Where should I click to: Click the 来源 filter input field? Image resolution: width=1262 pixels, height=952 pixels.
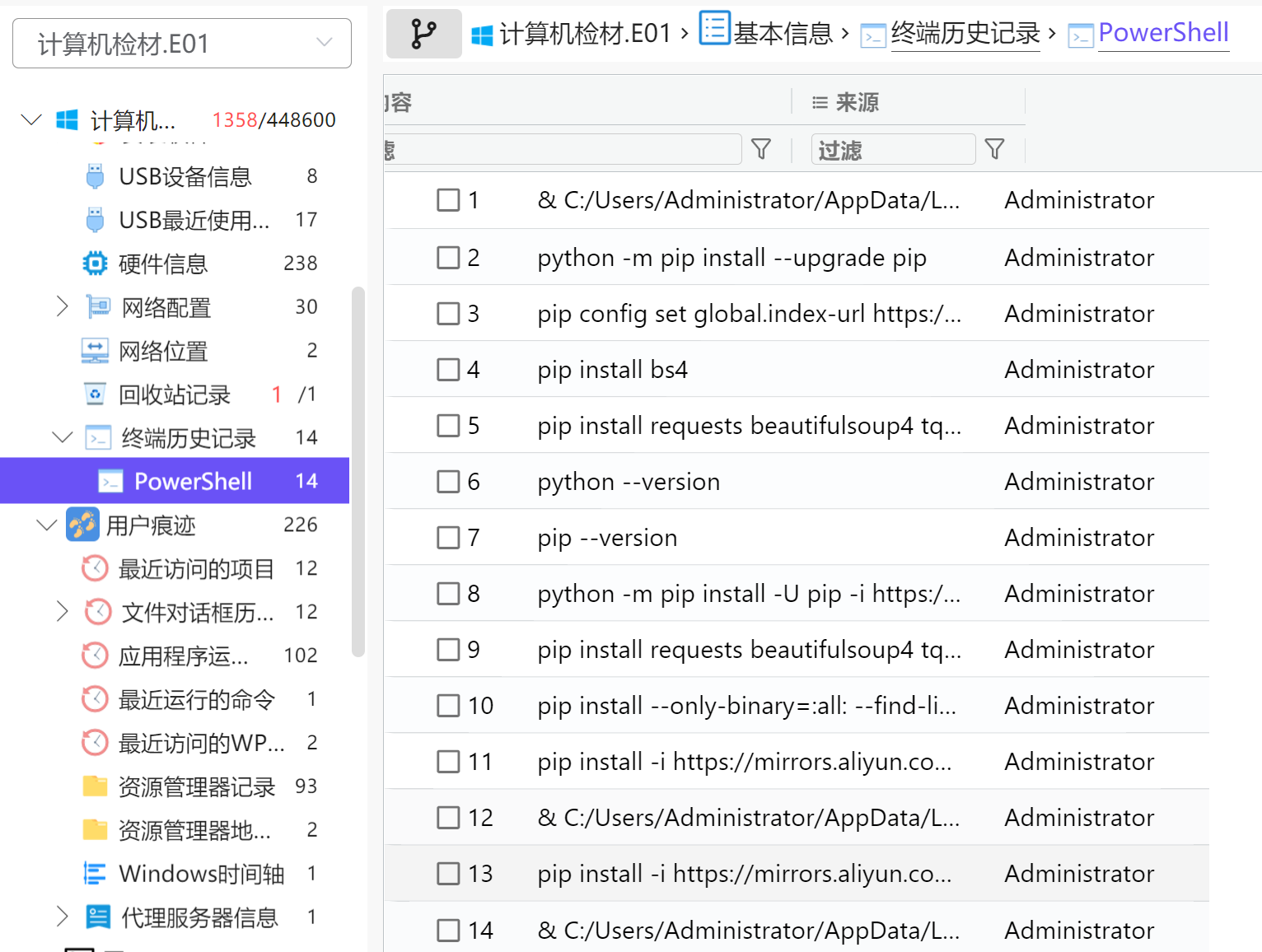pos(893,150)
